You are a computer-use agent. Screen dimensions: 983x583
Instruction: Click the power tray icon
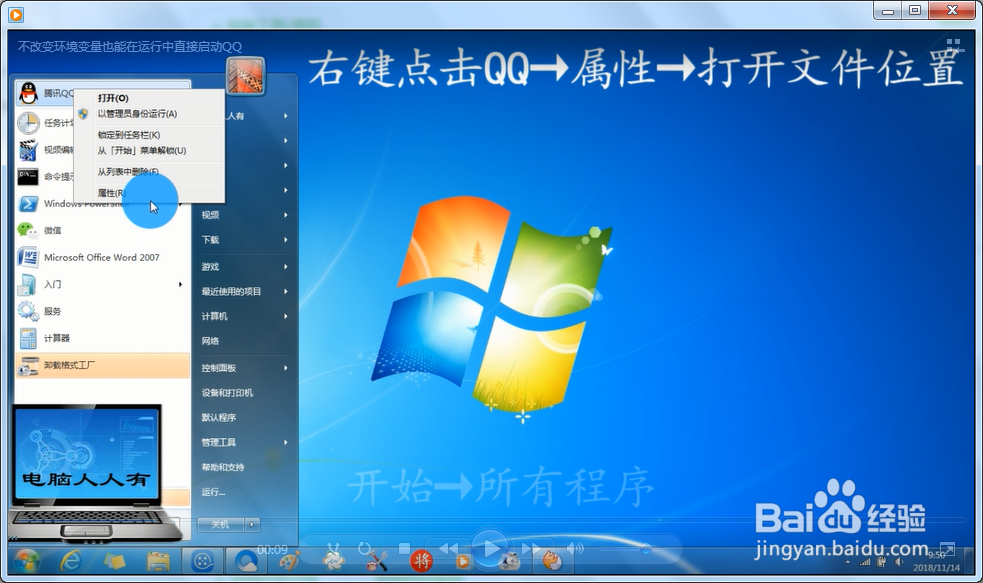click(x=881, y=562)
